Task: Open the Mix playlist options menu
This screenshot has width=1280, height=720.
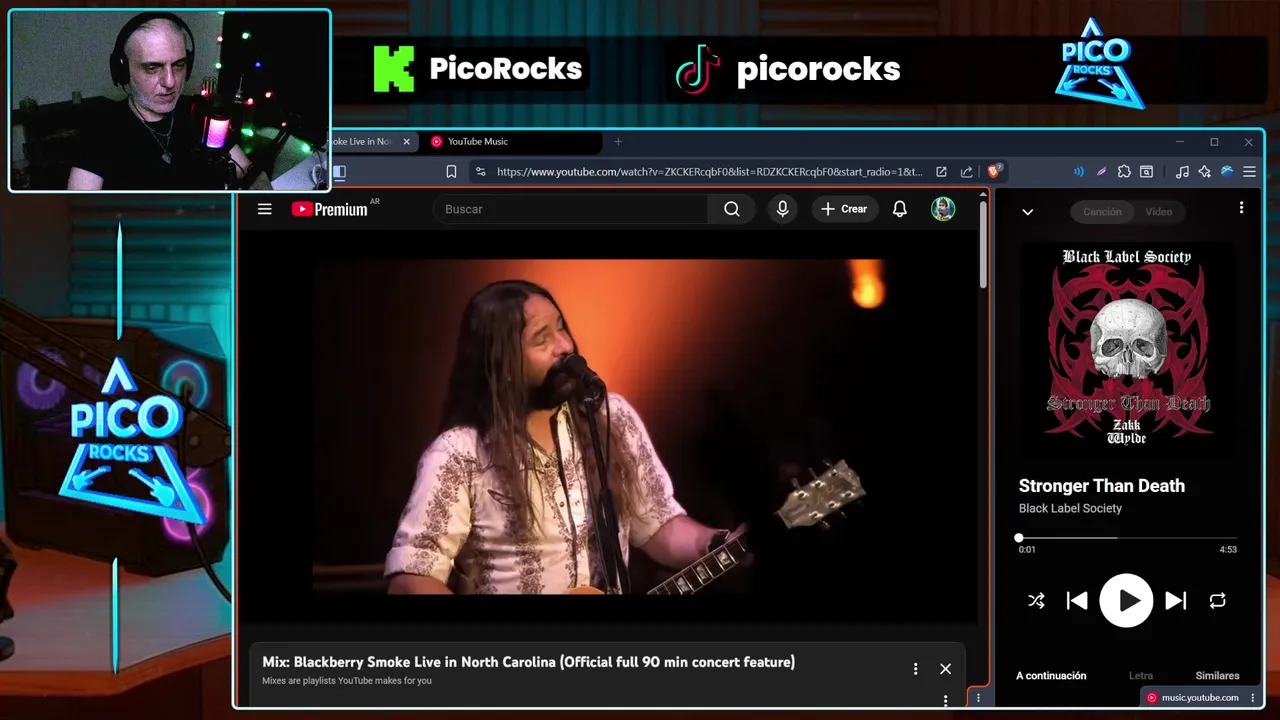Action: [x=915, y=669]
